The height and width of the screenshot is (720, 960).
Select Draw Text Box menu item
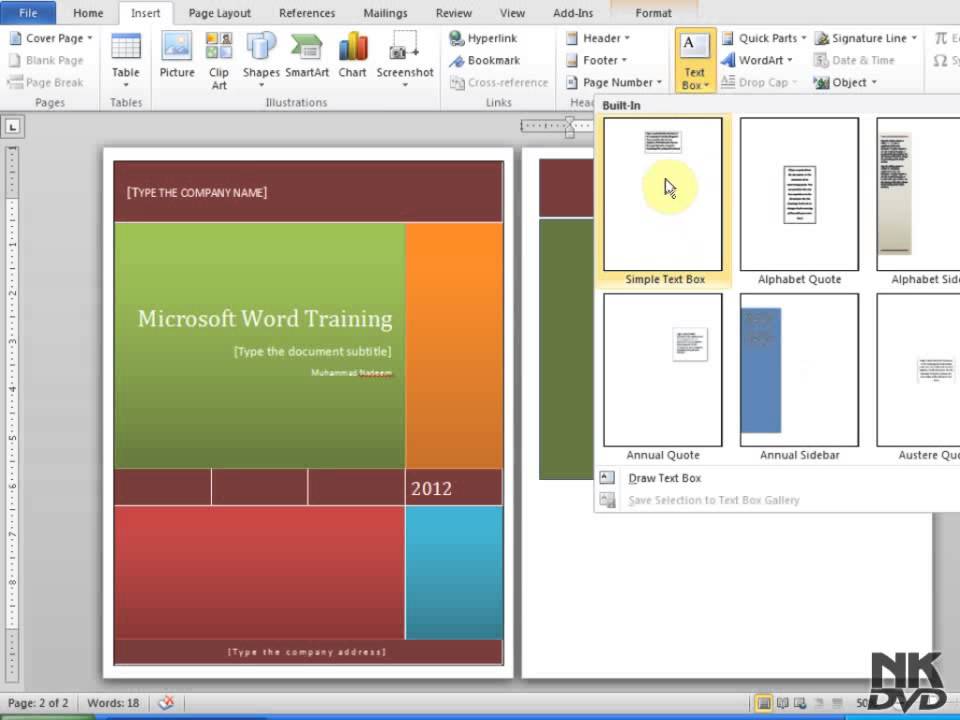tap(665, 478)
